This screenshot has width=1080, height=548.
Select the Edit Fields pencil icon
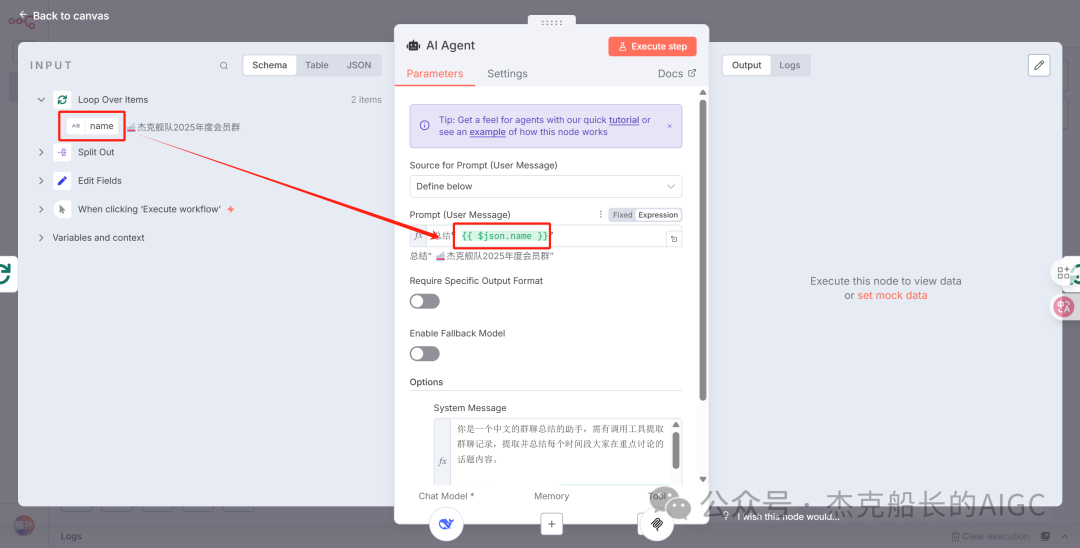62,180
